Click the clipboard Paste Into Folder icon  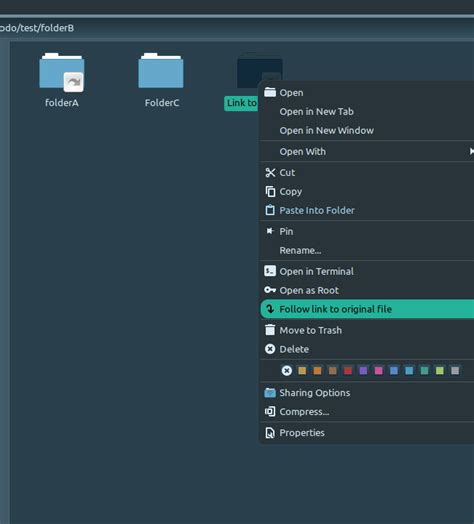(270, 210)
